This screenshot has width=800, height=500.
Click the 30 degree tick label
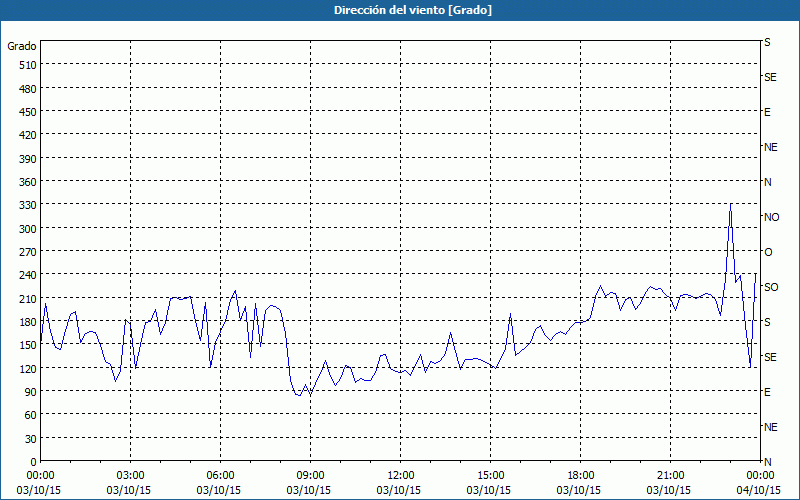pyautogui.click(x=30, y=439)
